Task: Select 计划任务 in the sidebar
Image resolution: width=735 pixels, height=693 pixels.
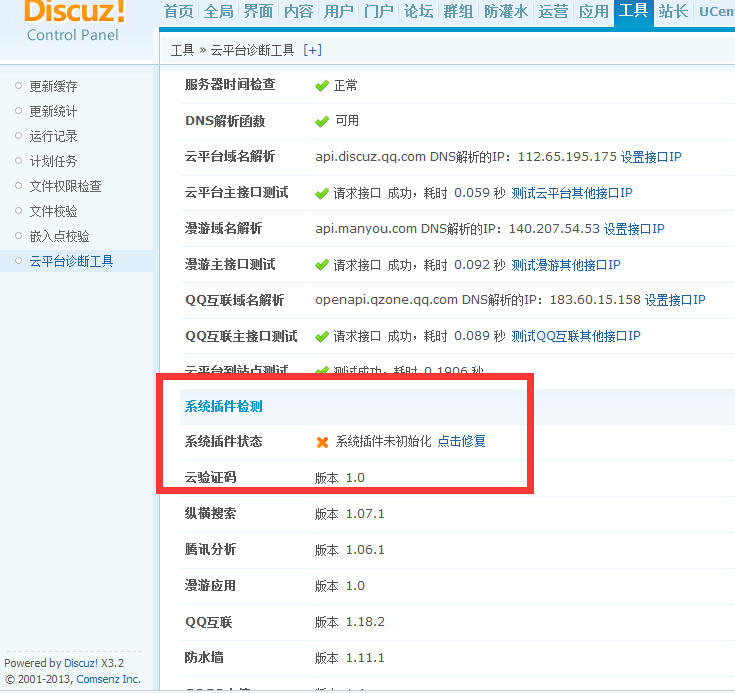Action: tap(53, 161)
